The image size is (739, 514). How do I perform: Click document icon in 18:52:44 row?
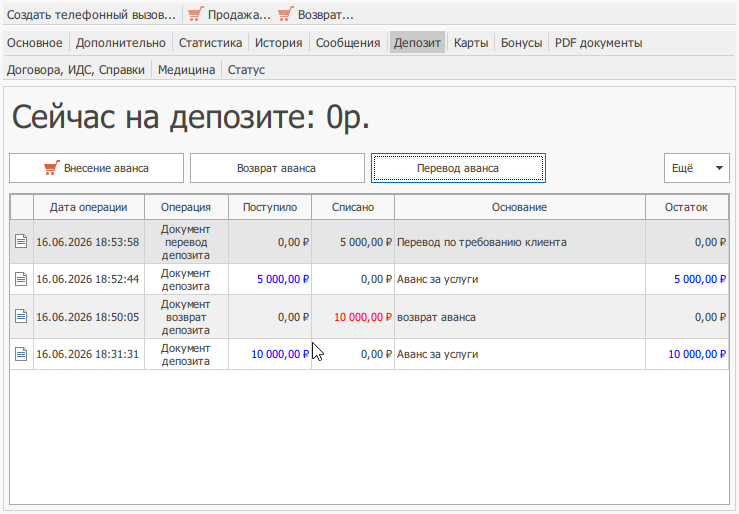pos(21,279)
